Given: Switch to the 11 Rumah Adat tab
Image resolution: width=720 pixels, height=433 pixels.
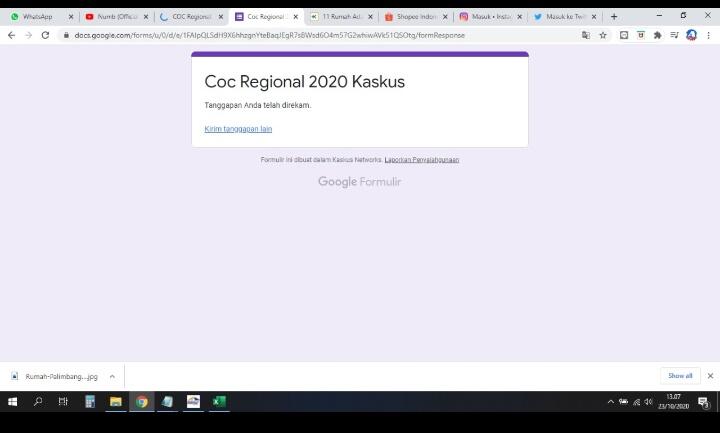Looking at the screenshot, I should (x=342, y=17).
